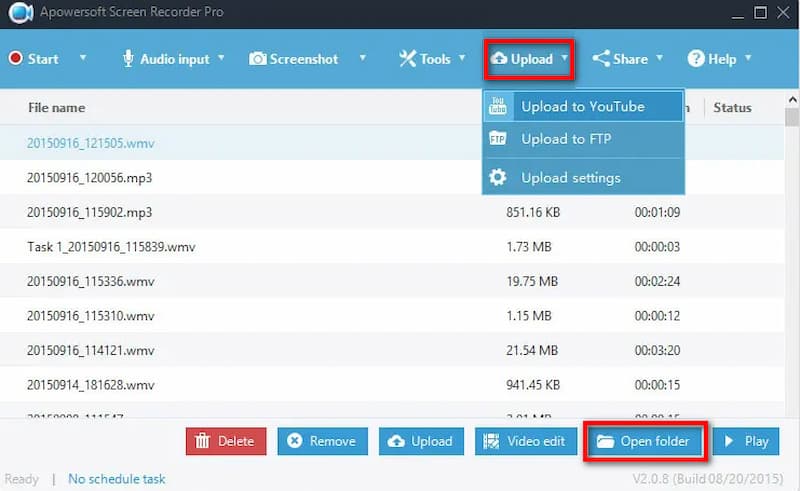Click the V2.0.8 build version text
This screenshot has height=491, width=800.
(x=708, y=479)
